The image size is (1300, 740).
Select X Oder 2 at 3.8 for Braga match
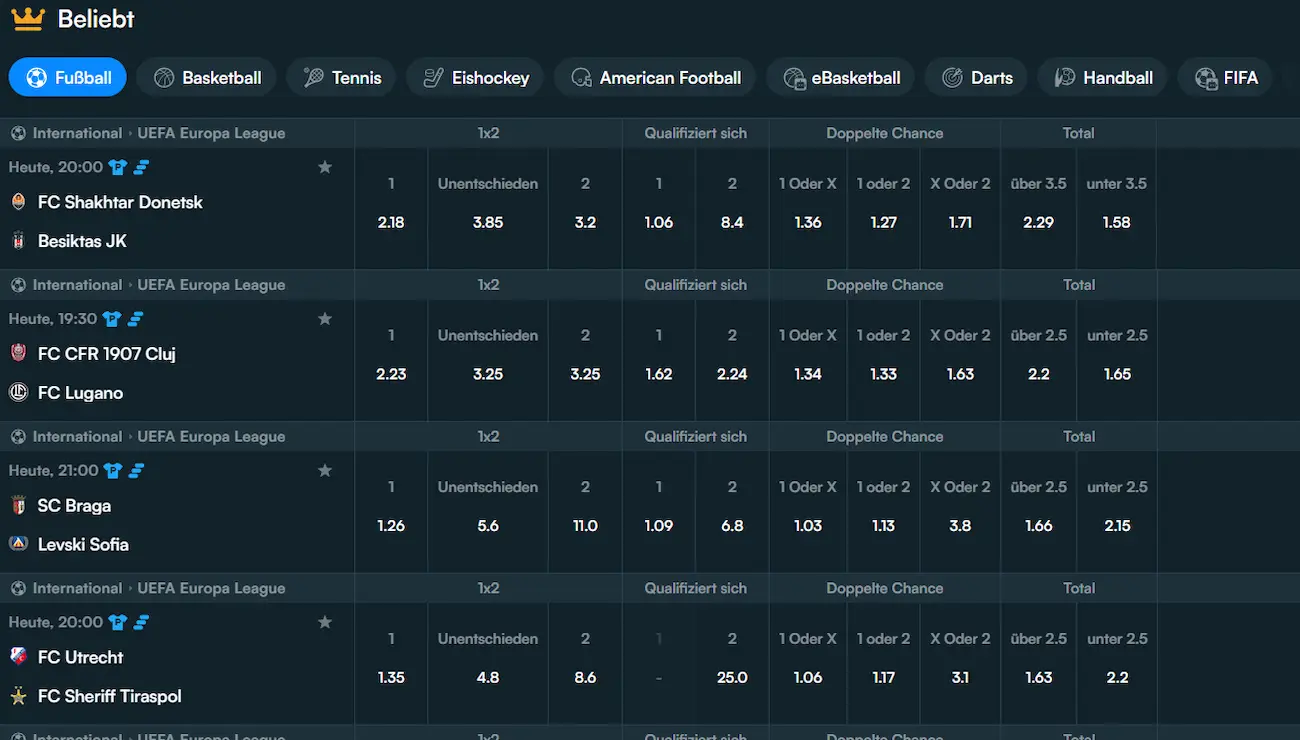pos(960,512)
